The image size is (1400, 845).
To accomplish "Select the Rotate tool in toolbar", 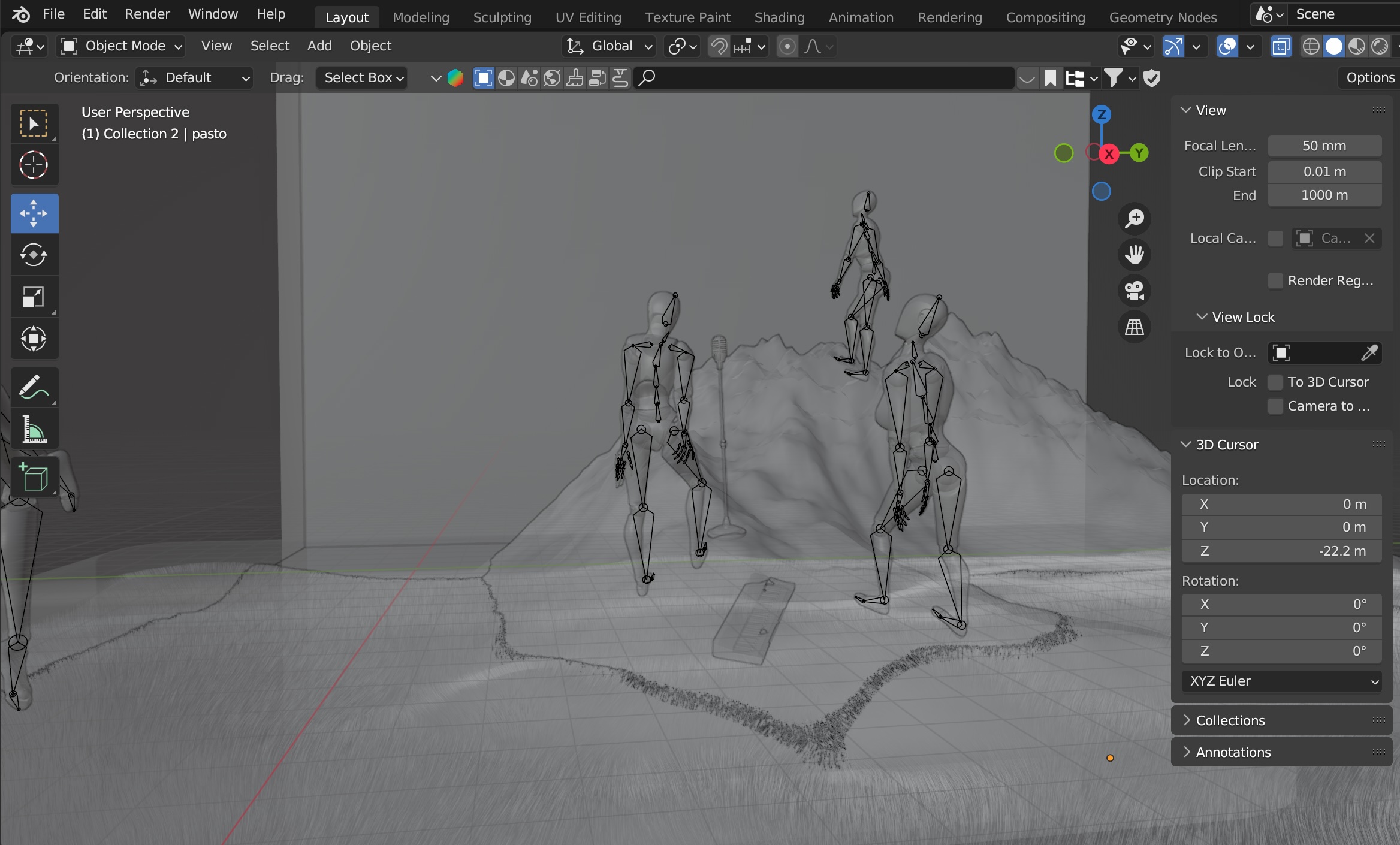I will pos(34,255).
